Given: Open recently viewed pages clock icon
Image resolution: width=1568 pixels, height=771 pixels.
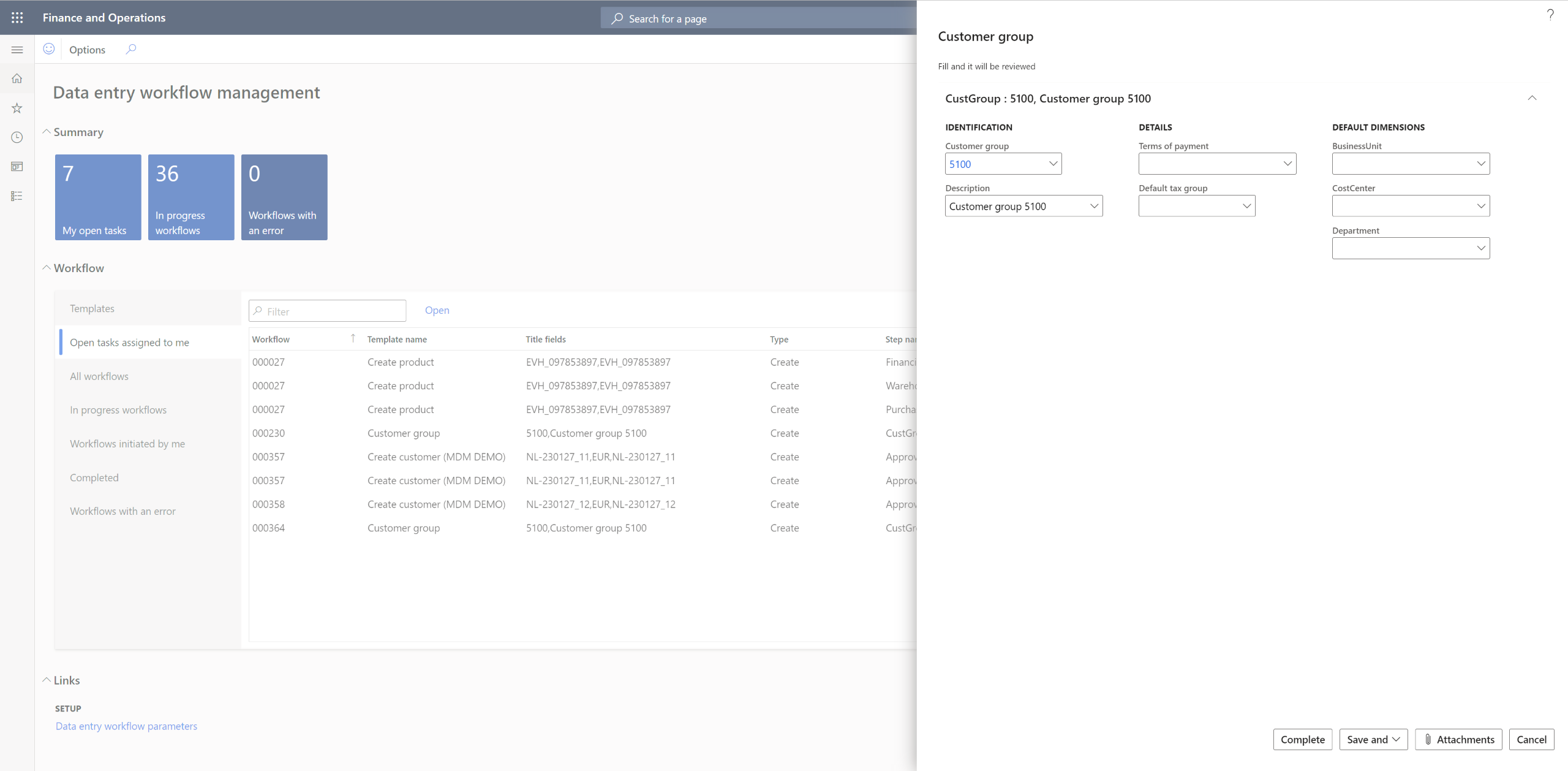Looking at the screenshot, I should pyautogui.click(x=16, y=137).
